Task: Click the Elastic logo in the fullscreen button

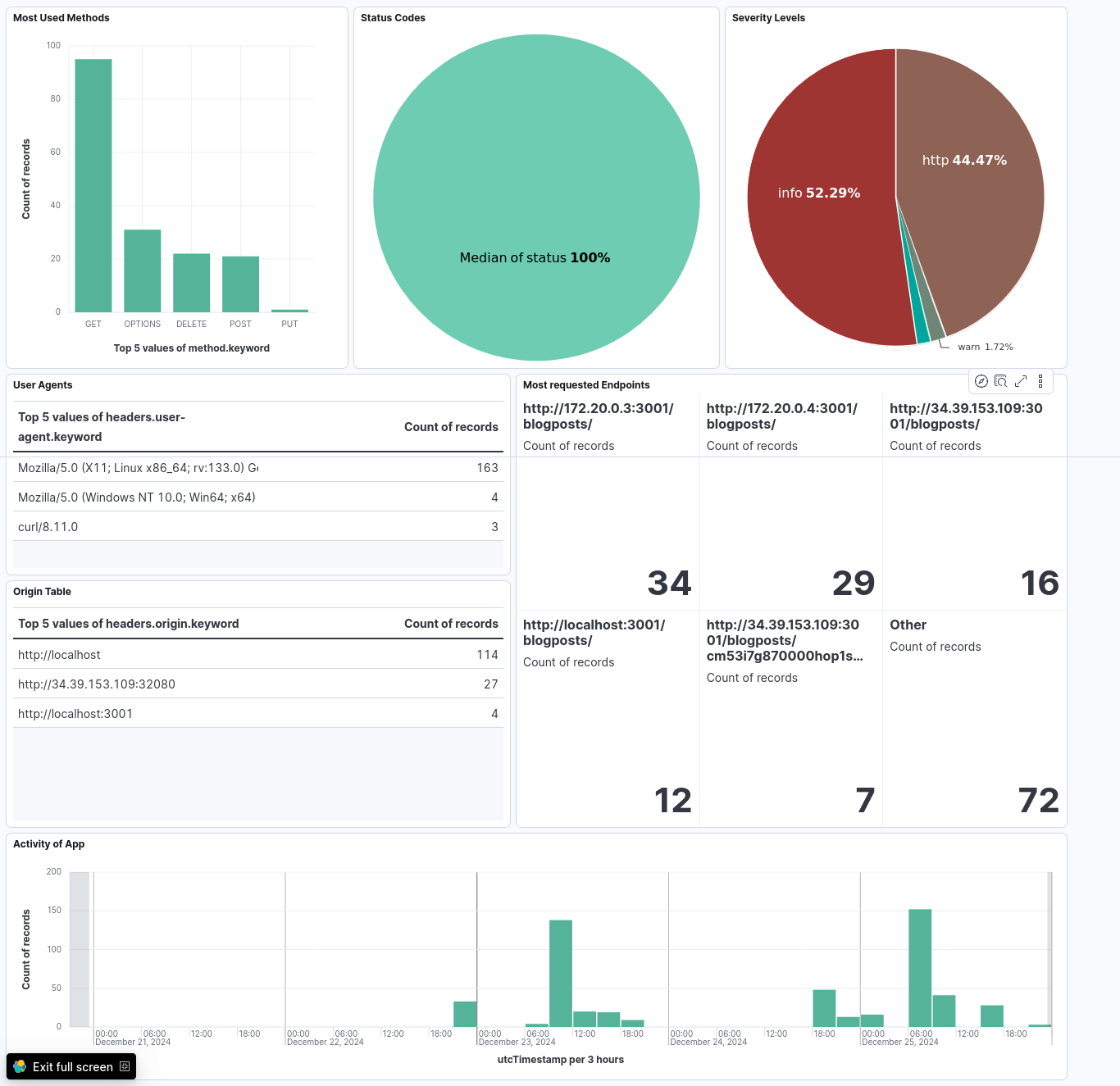Action: 20,1066
